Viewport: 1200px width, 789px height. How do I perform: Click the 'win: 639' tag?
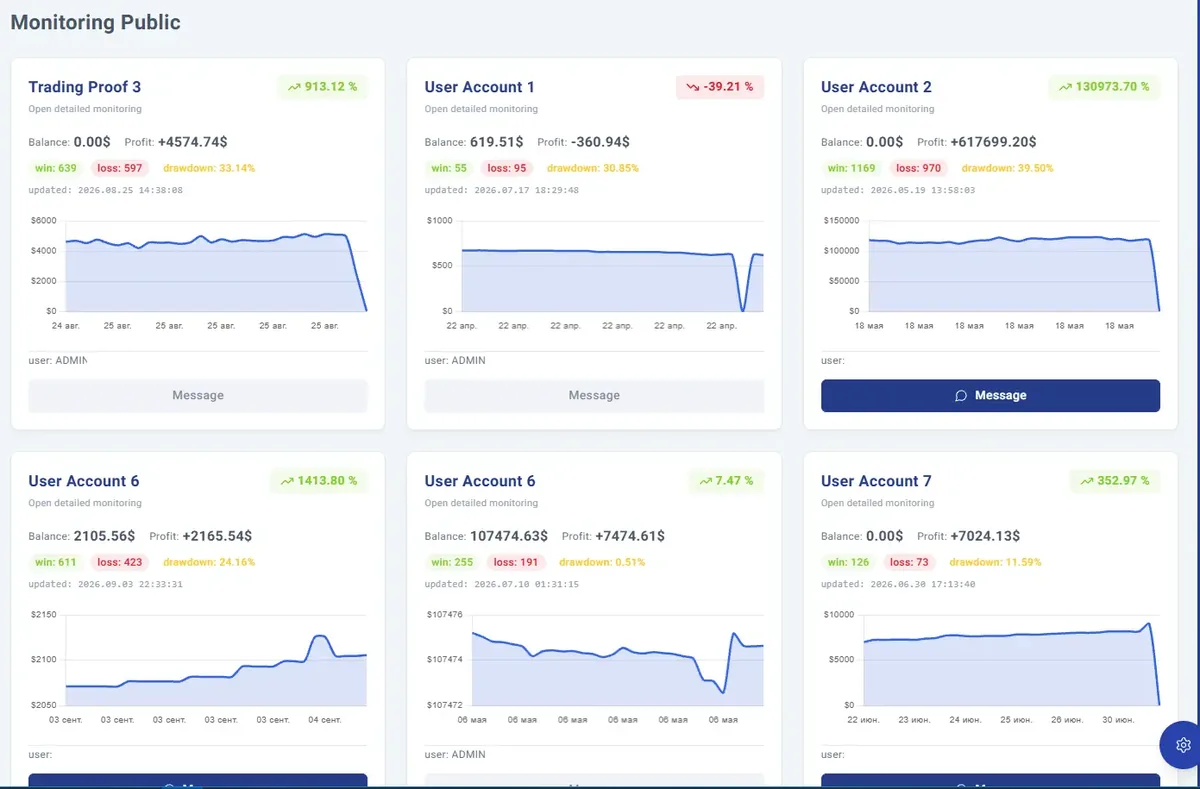pyautogui.click(x=57, y=168)
